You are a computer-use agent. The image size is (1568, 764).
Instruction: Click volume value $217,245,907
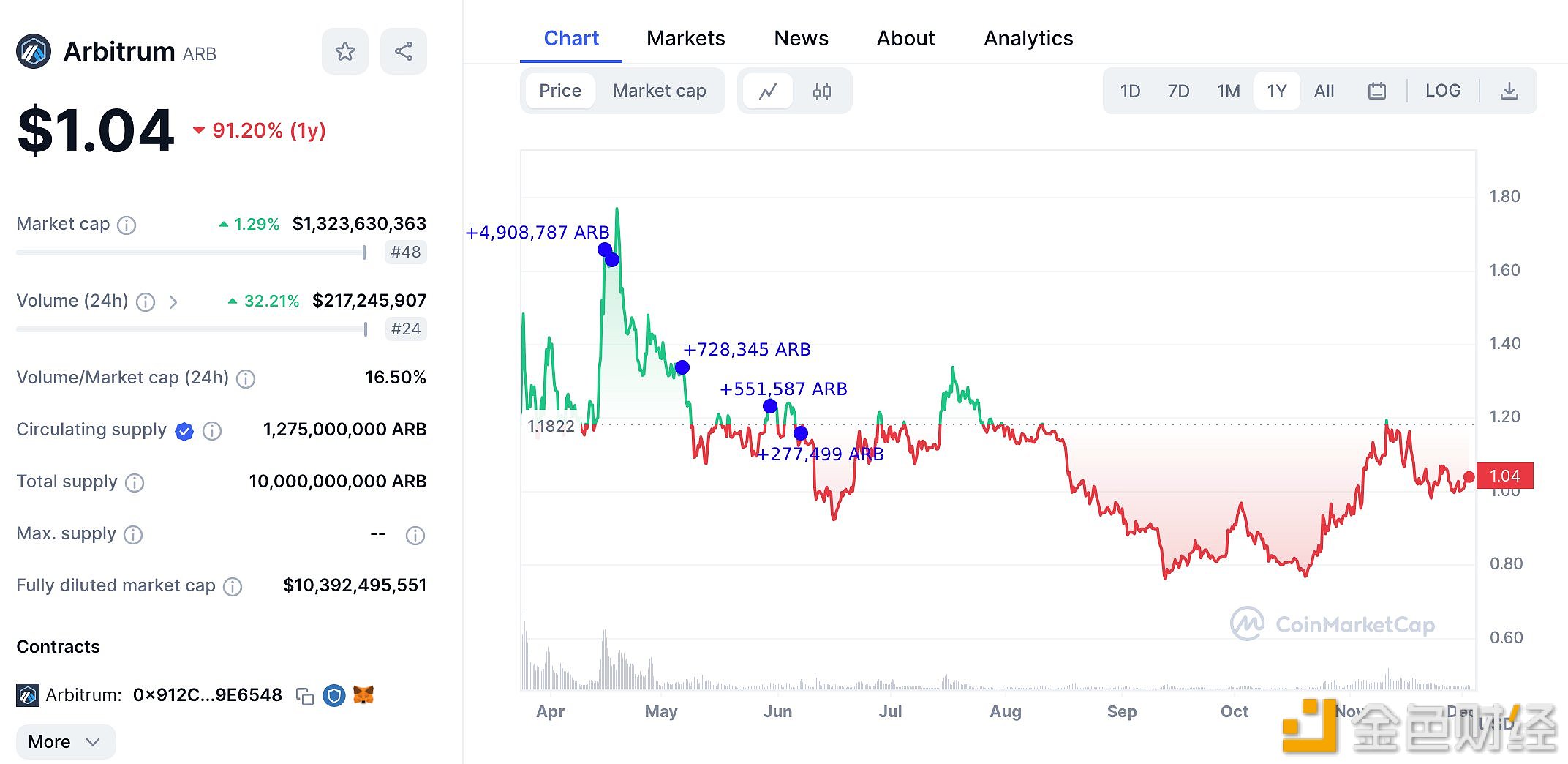[x=369, y=301]
